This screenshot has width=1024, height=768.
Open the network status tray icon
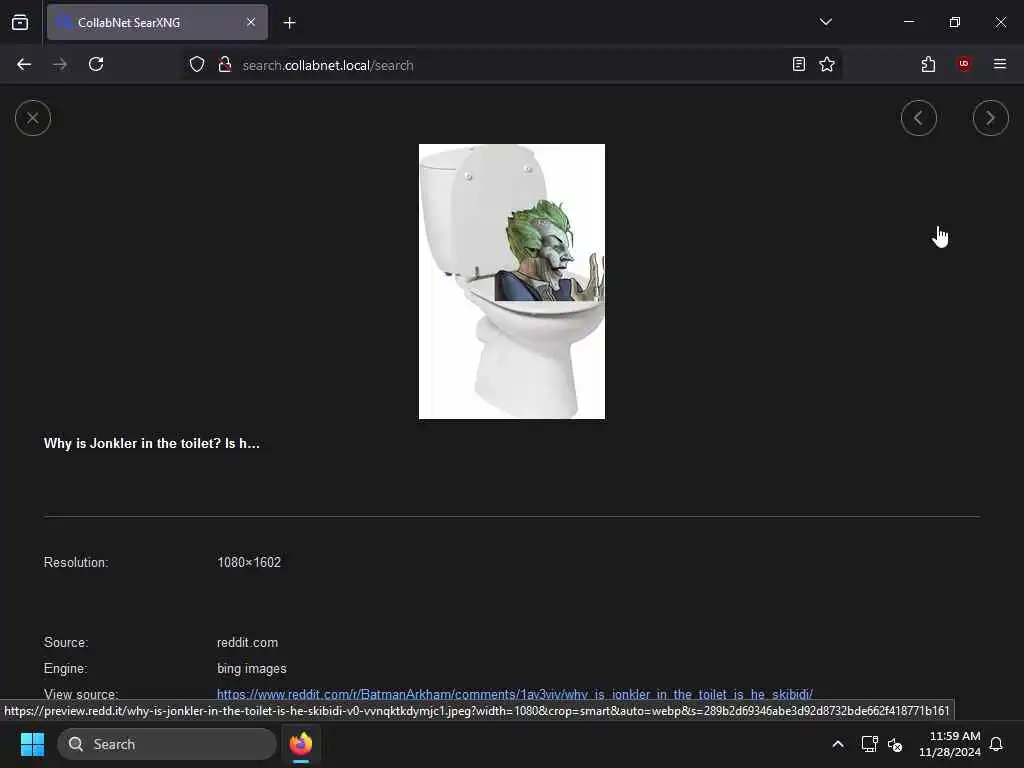tap(869, 744)
